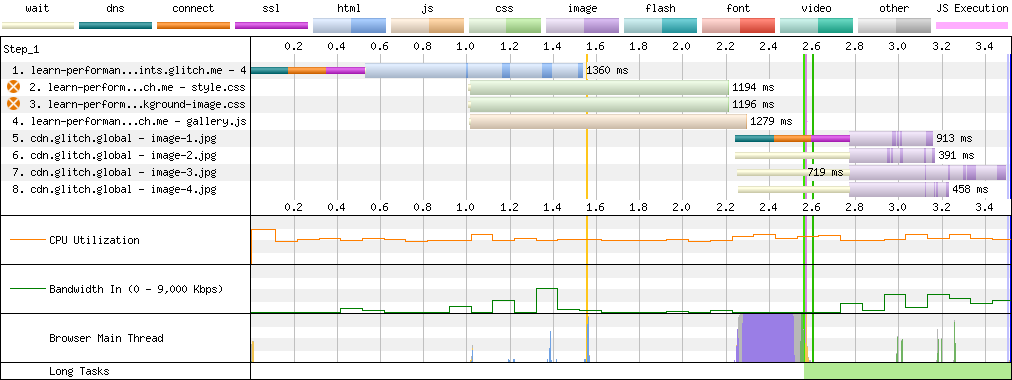Select the css legend color bar

click(x=505, y=26)
